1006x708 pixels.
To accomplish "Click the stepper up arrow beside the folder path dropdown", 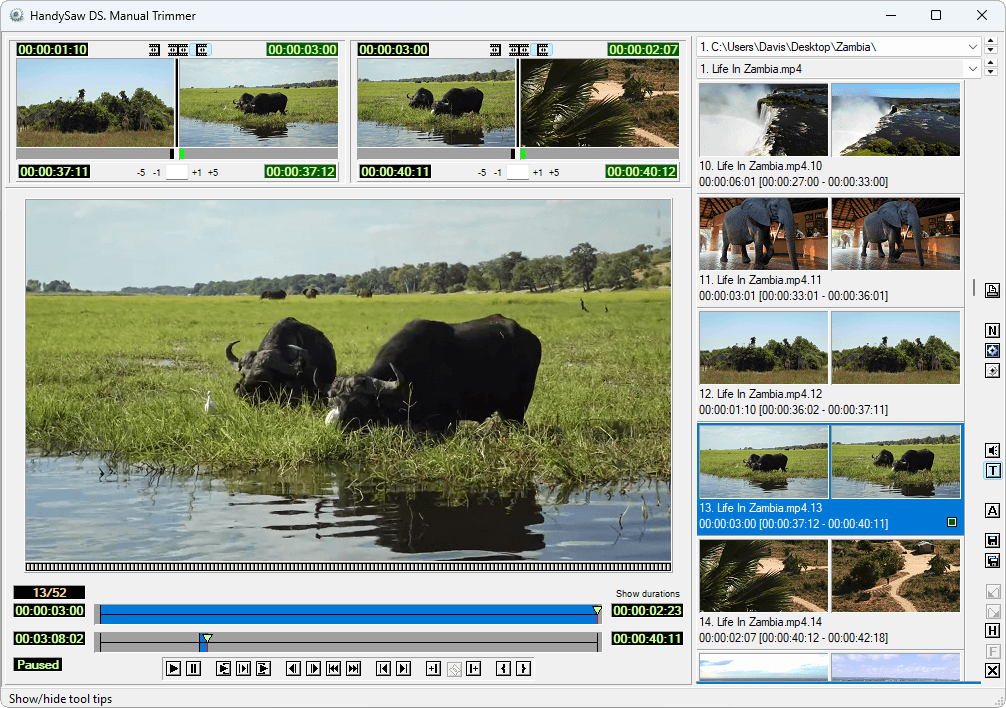I will click(x=990, y=42).
